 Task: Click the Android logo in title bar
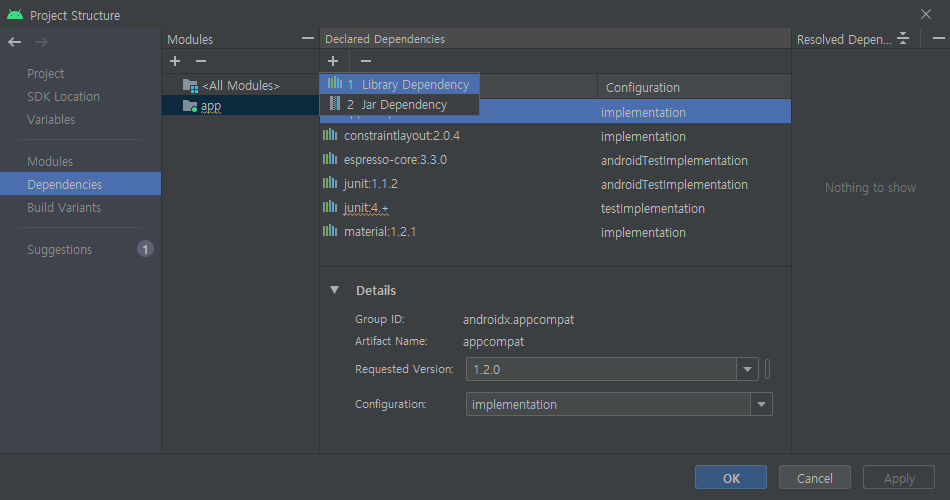point(15,15)
